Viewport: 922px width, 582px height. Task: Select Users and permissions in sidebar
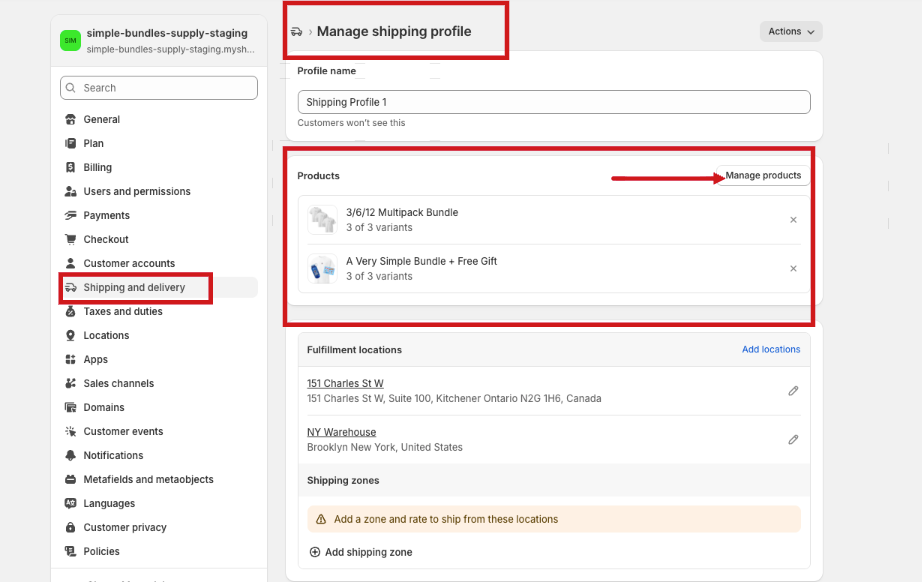coord(137,192)
